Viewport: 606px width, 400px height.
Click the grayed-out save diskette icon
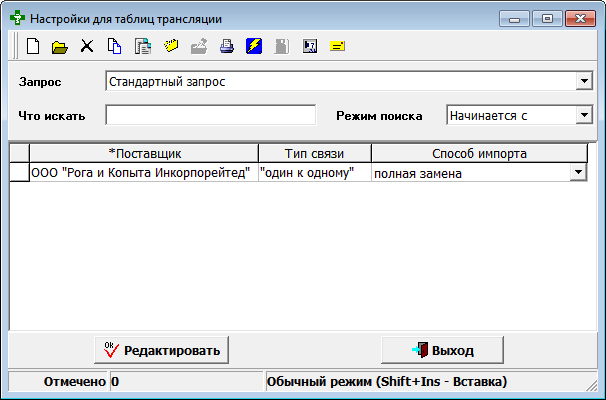(x=282, y=46)
